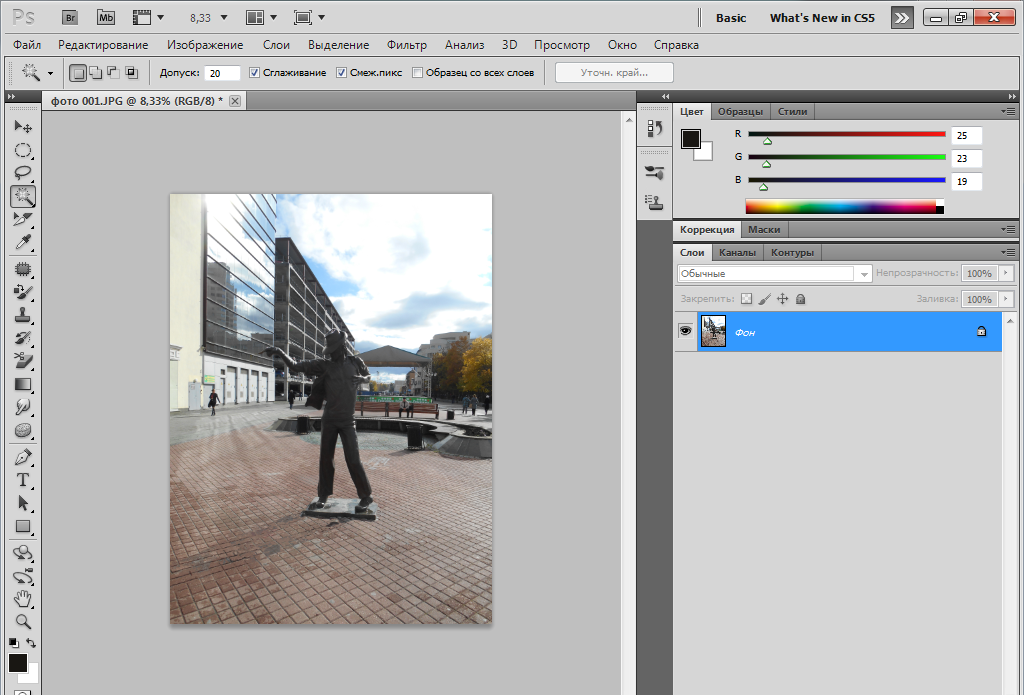This screenshot has width=1024, height=695.
Task: Toggle the Сглаживание checkbox
Action: (254, 73)
